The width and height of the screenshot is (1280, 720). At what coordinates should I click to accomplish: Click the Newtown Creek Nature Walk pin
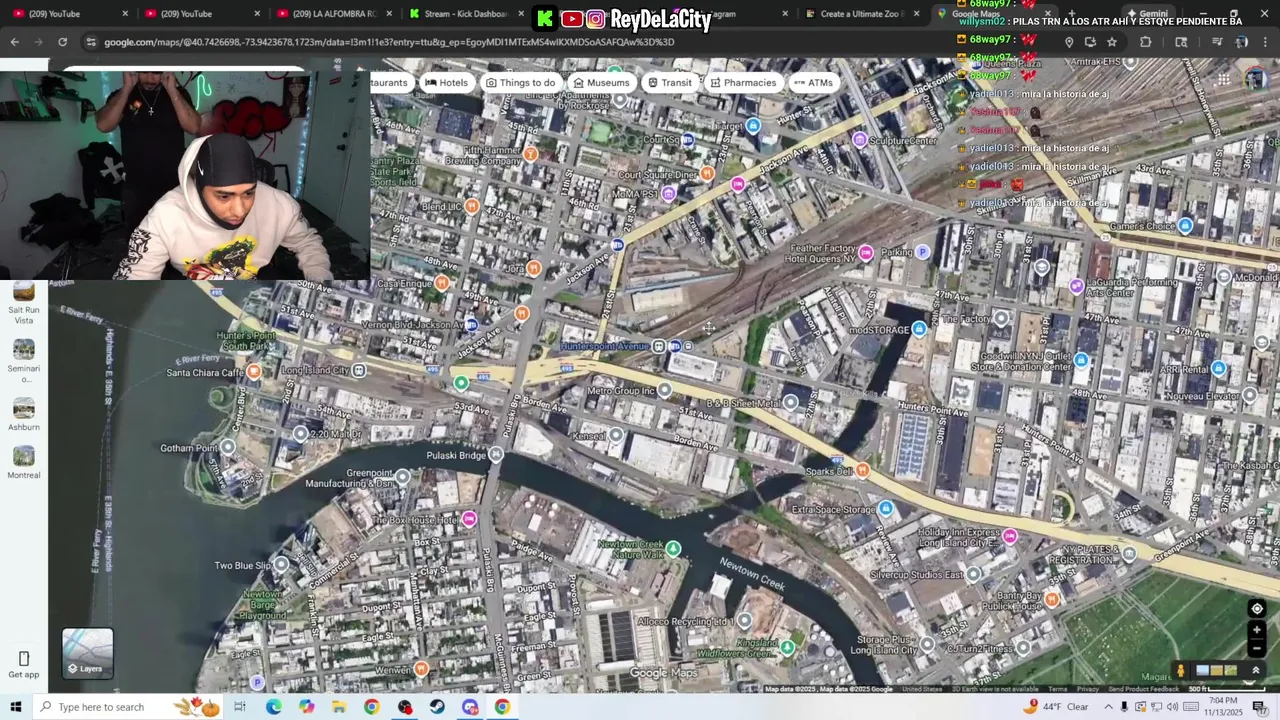click(673, 548)
